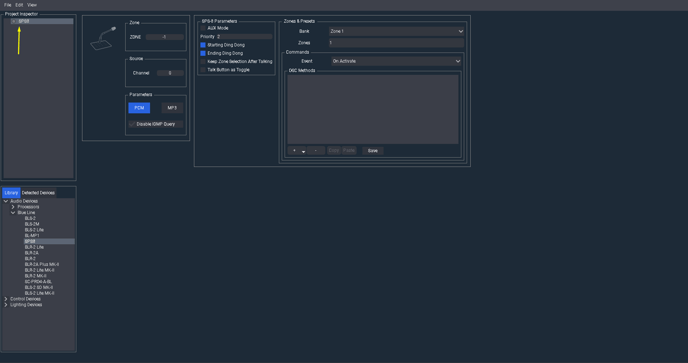The height and width of the screenshot is (363, 688).
Task: Select SC-PRD4-A-BL in the library
Action: click(38, 282)
